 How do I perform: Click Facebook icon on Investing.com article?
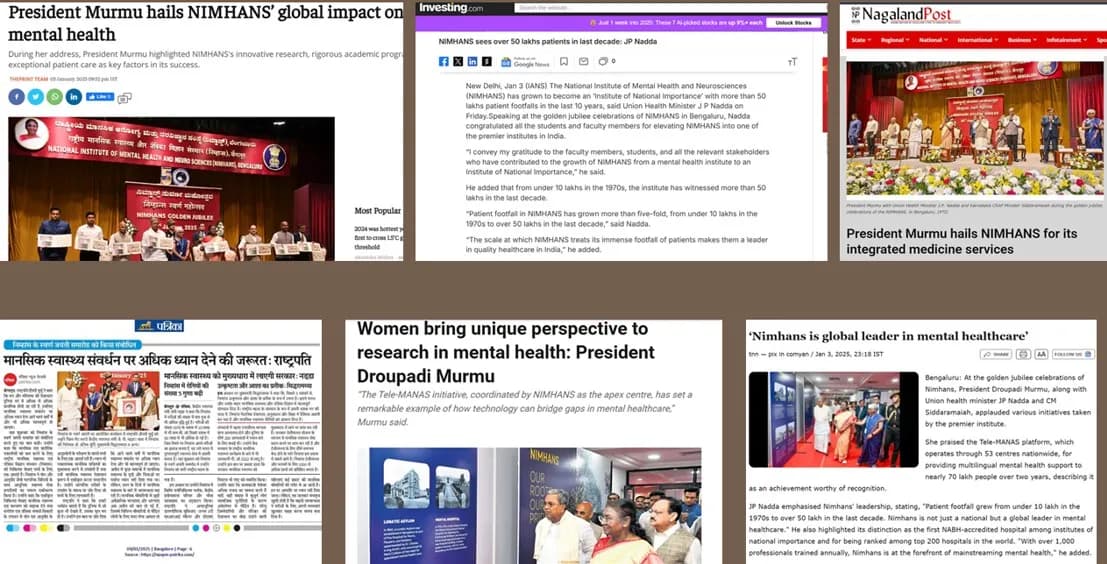click(x=444, y=62)
